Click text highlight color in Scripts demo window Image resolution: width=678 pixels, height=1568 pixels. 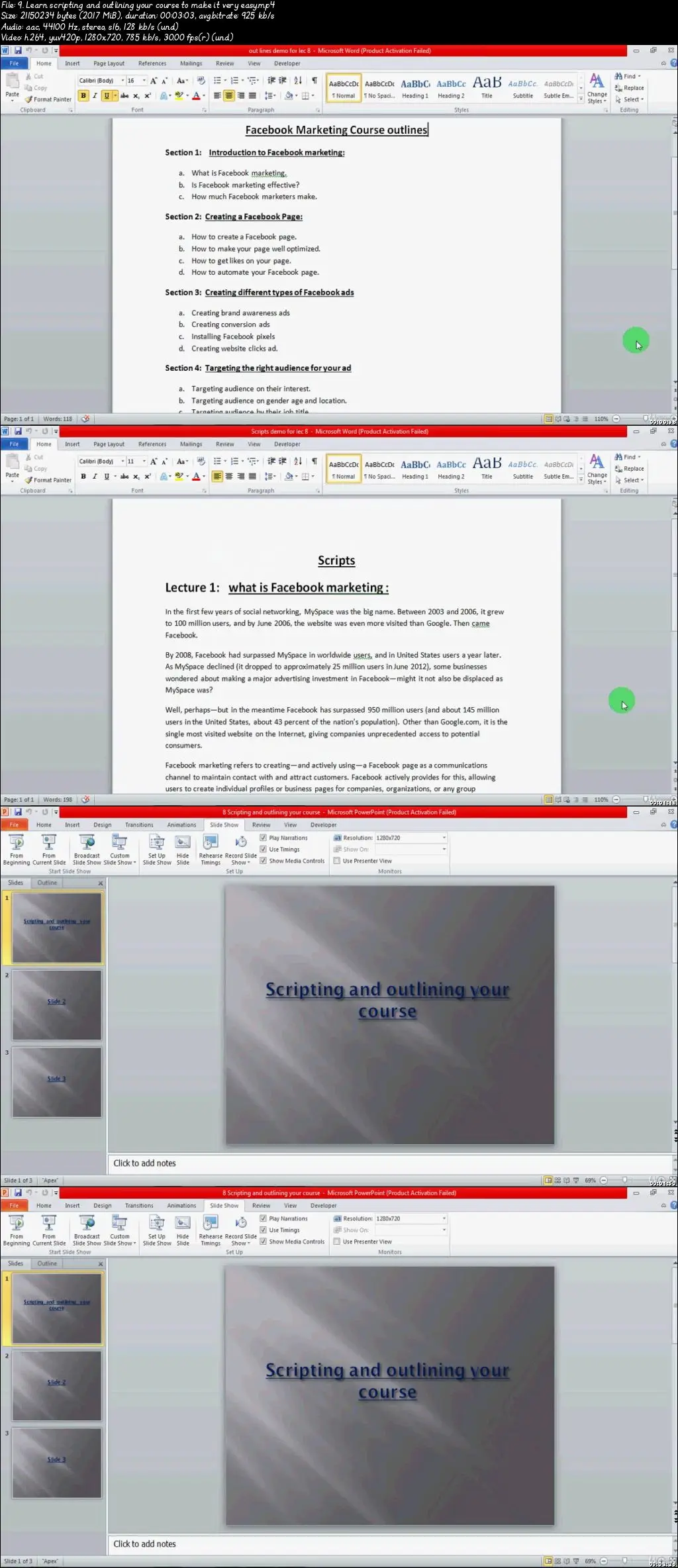pos(178,476)
